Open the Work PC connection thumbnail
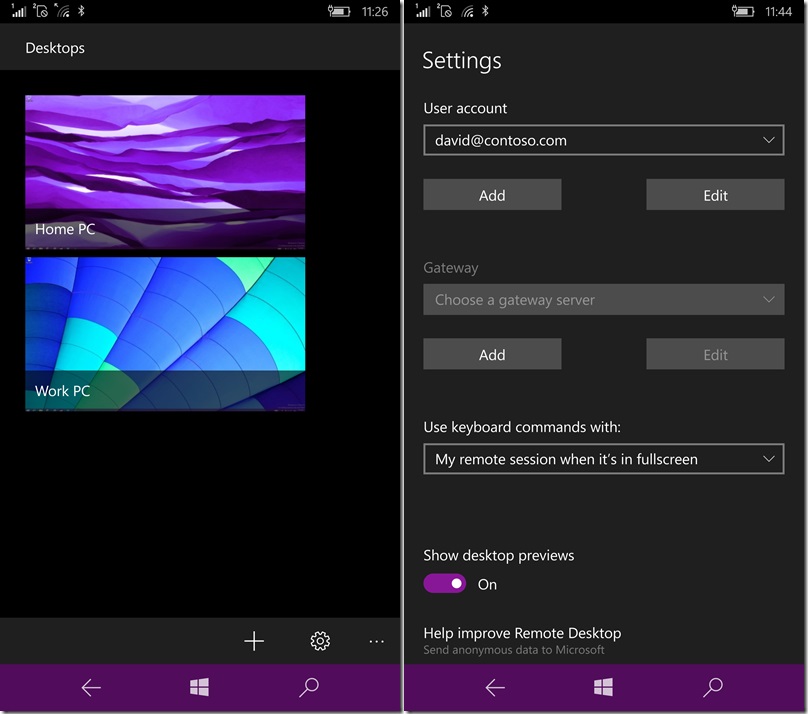Viewport: 808px width, 714px height. tap(164, 333)
